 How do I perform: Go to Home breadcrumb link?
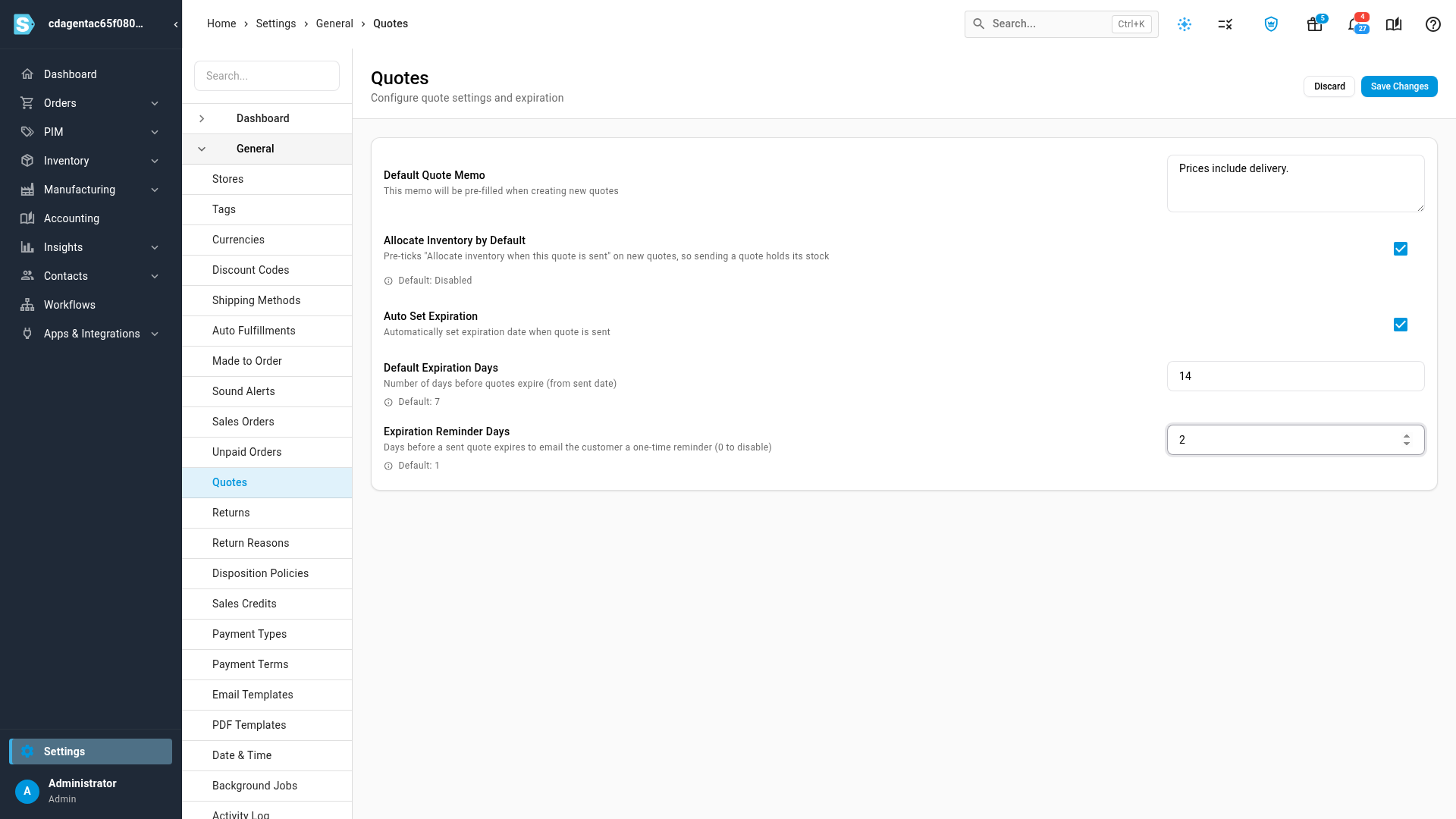coord(221,24)
